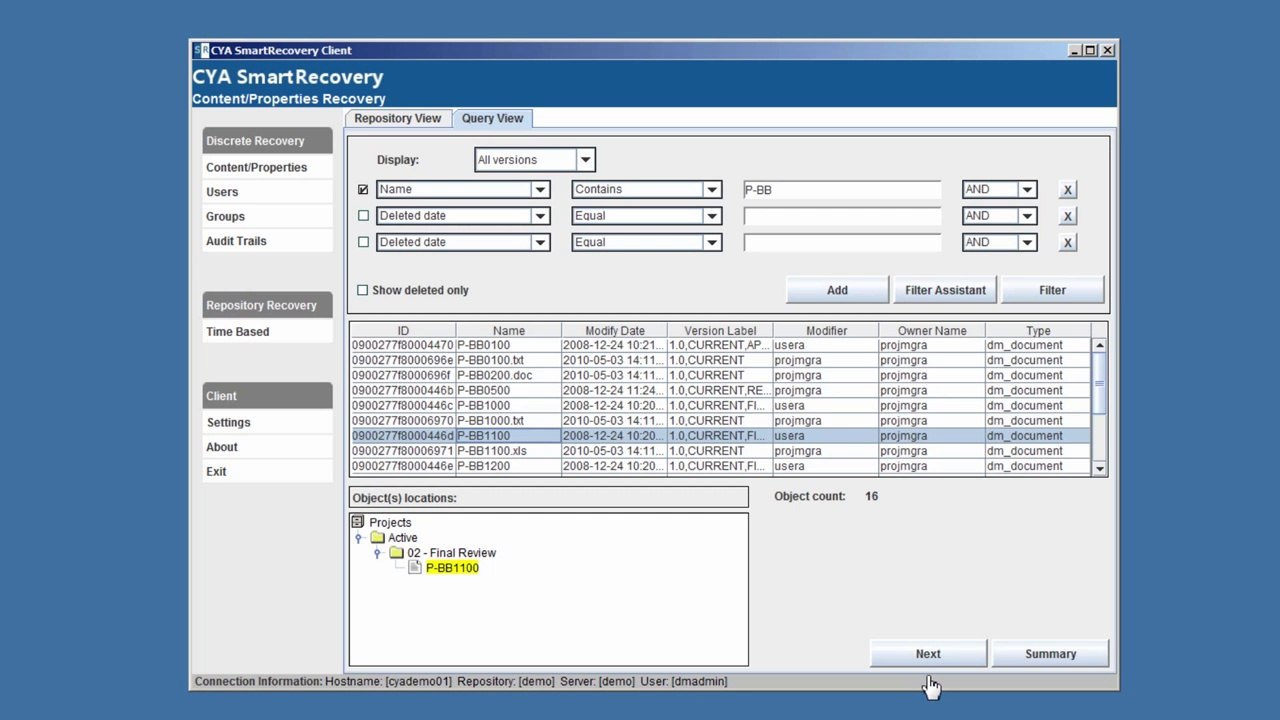
Task: Select the P-BB0500 row
Action: click(x=720, y=390)
